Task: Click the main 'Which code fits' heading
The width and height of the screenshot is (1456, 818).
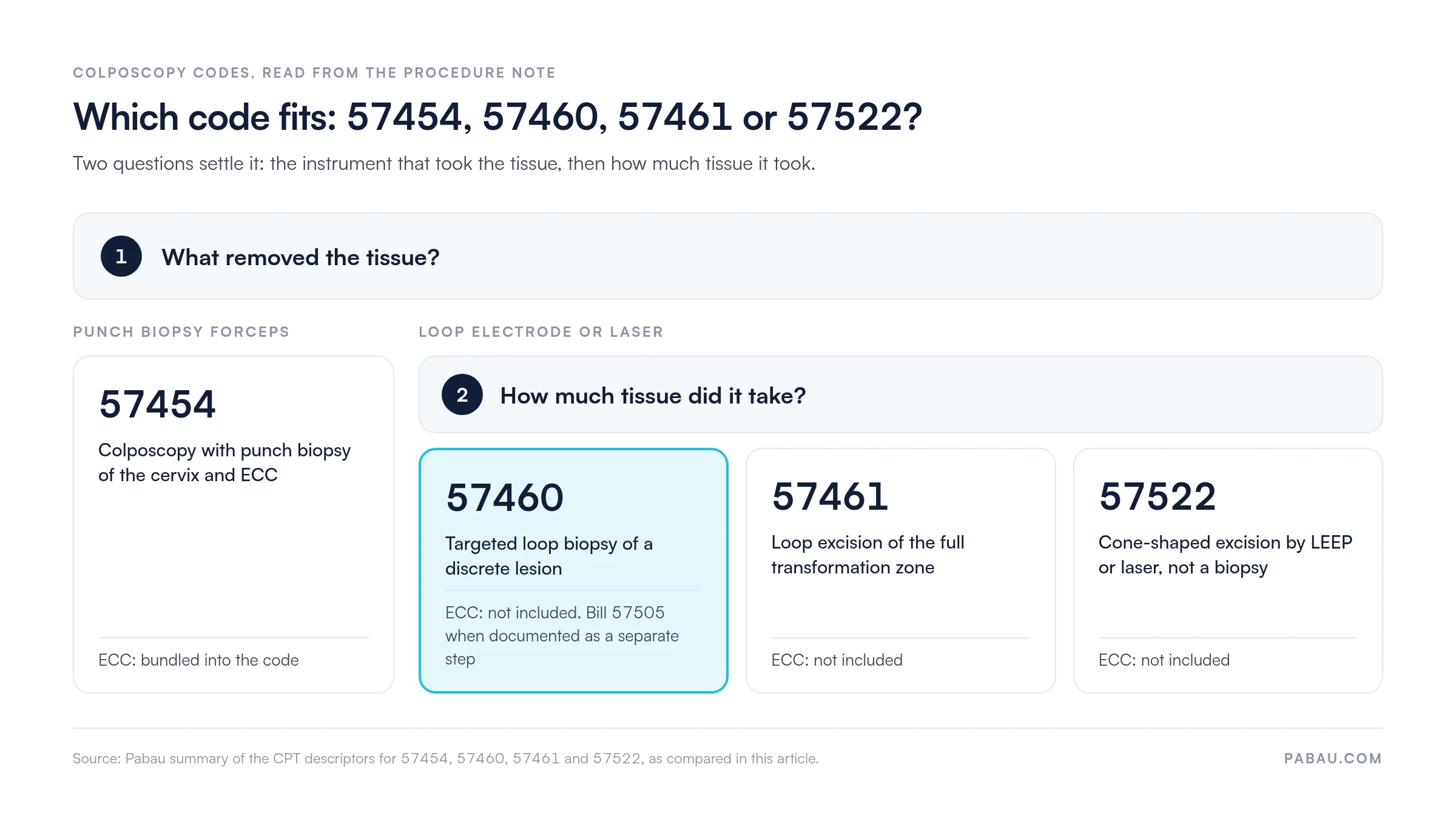Action: click(497, 117)
